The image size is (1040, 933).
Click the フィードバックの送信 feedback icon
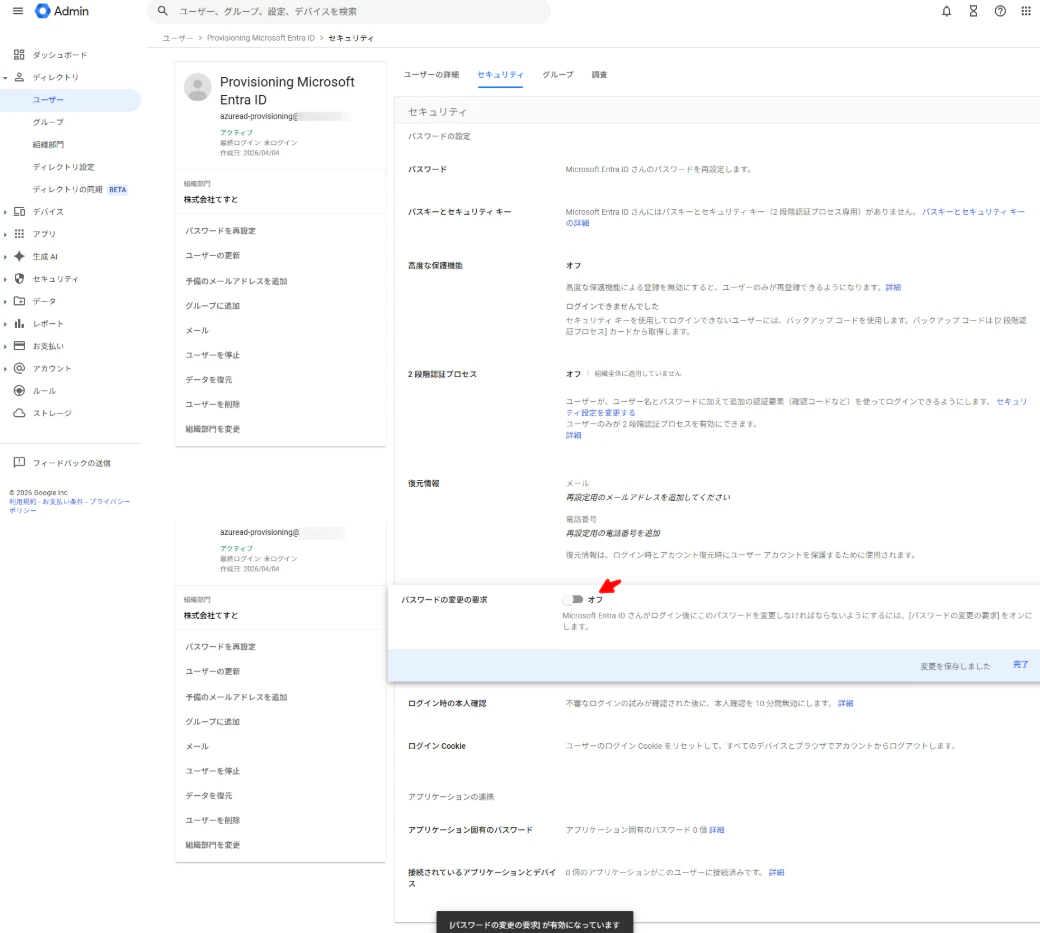19,462
